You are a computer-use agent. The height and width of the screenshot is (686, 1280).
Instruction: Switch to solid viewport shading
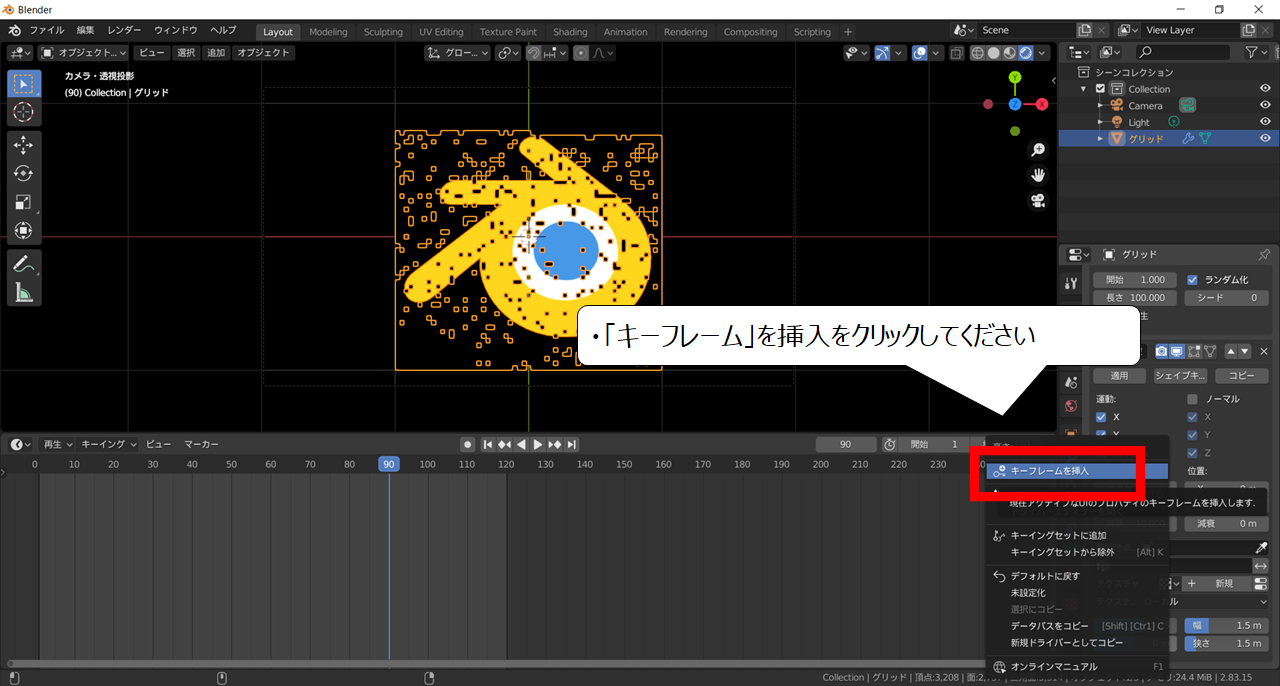(x=996, y=53)
